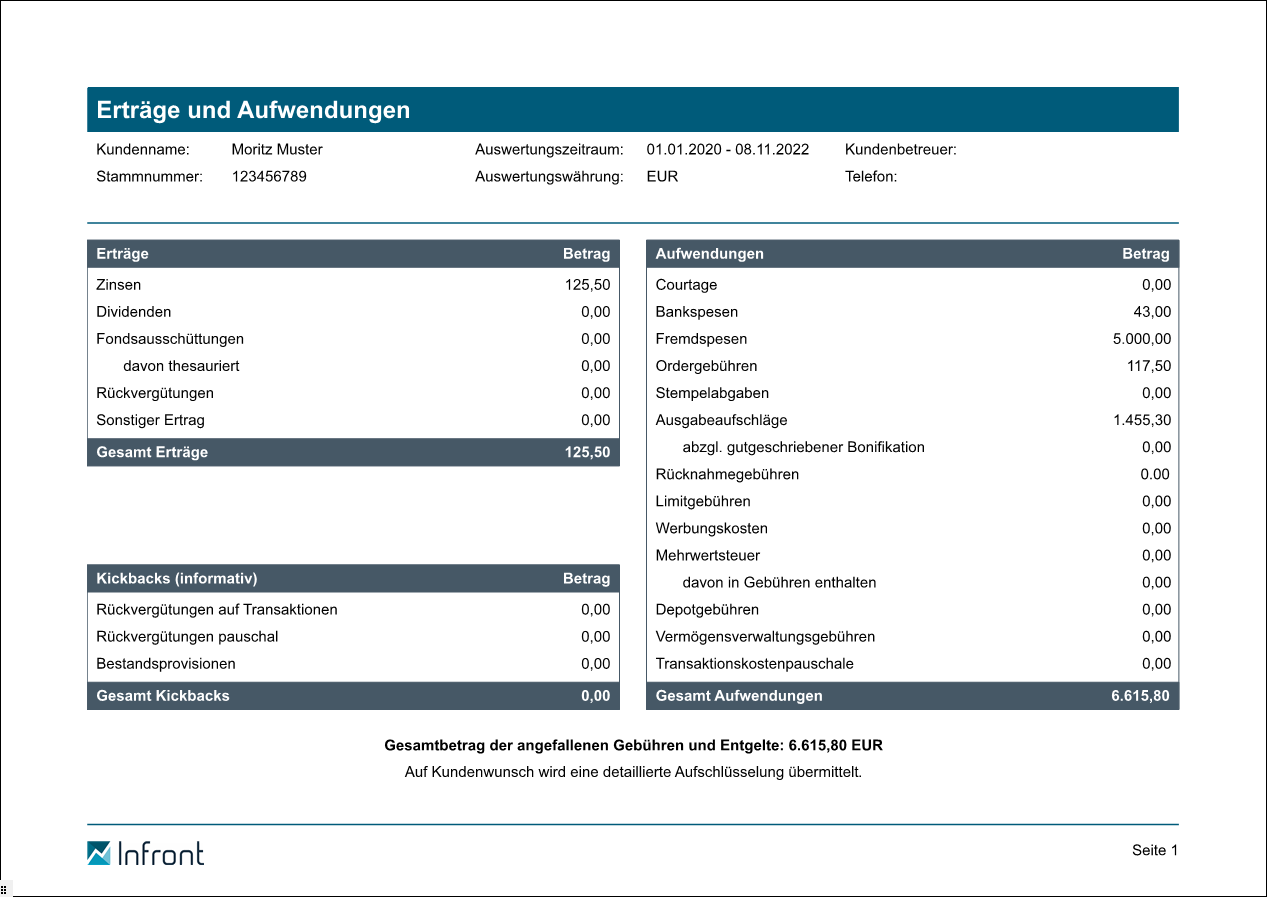Select the Ausgabeaufschläge row label
Viewport: 1267px width, 897px height.
[721, 420]
